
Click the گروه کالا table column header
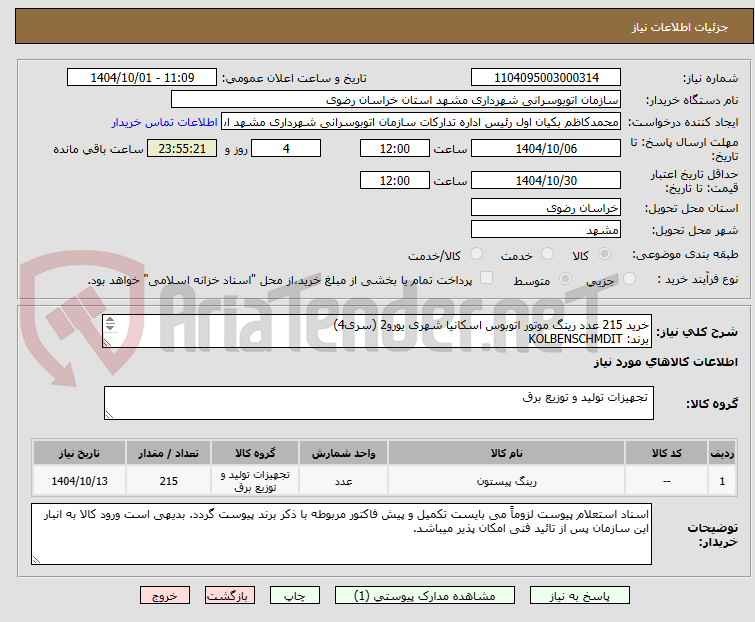point(255,453)
